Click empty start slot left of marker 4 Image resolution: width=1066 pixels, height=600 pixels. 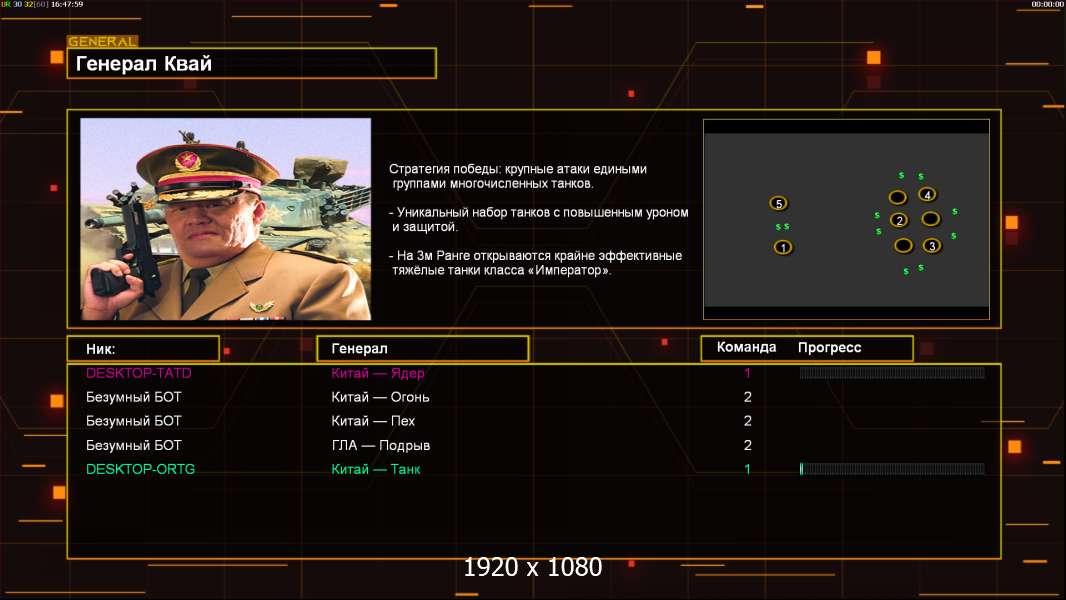point(897,197)
